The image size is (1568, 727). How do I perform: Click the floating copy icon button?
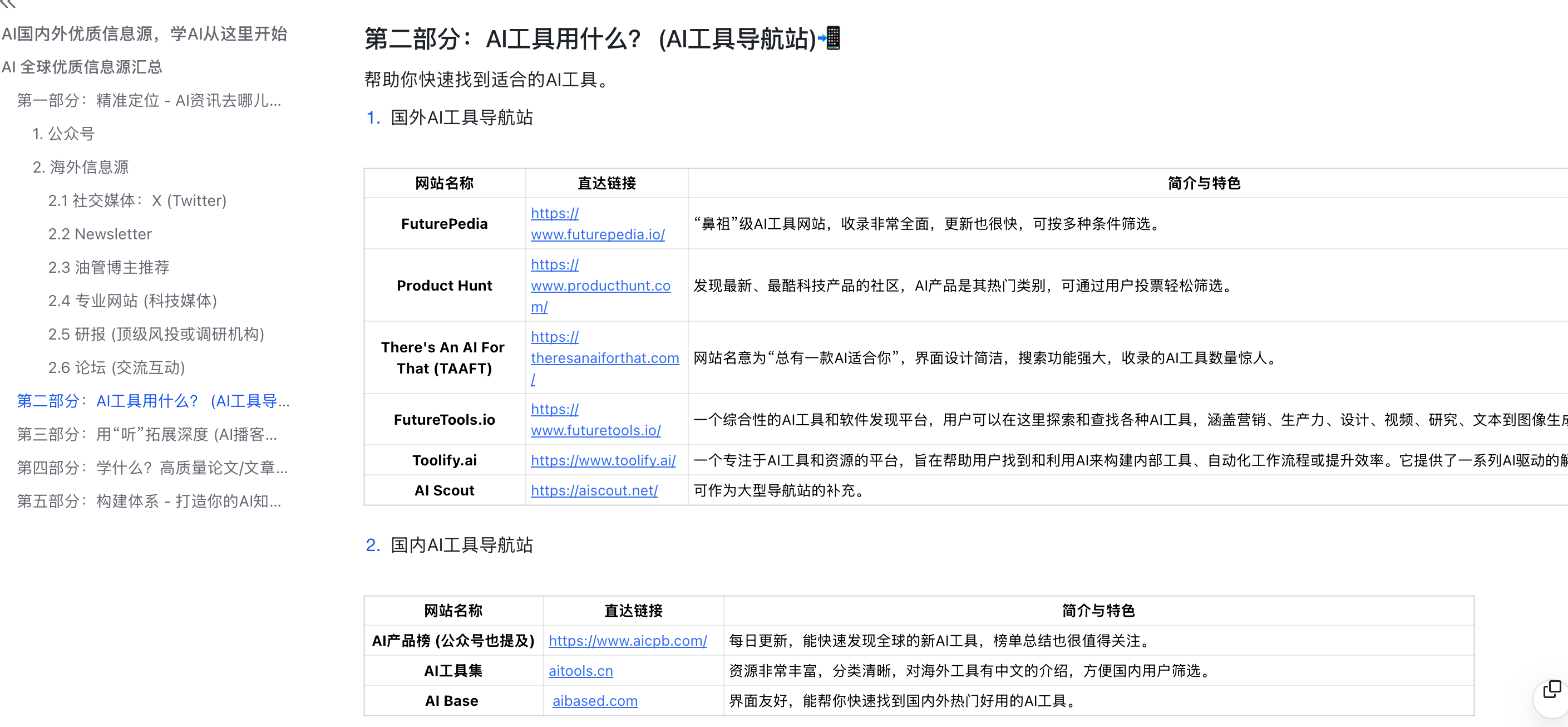click(x=1551, y=690)
